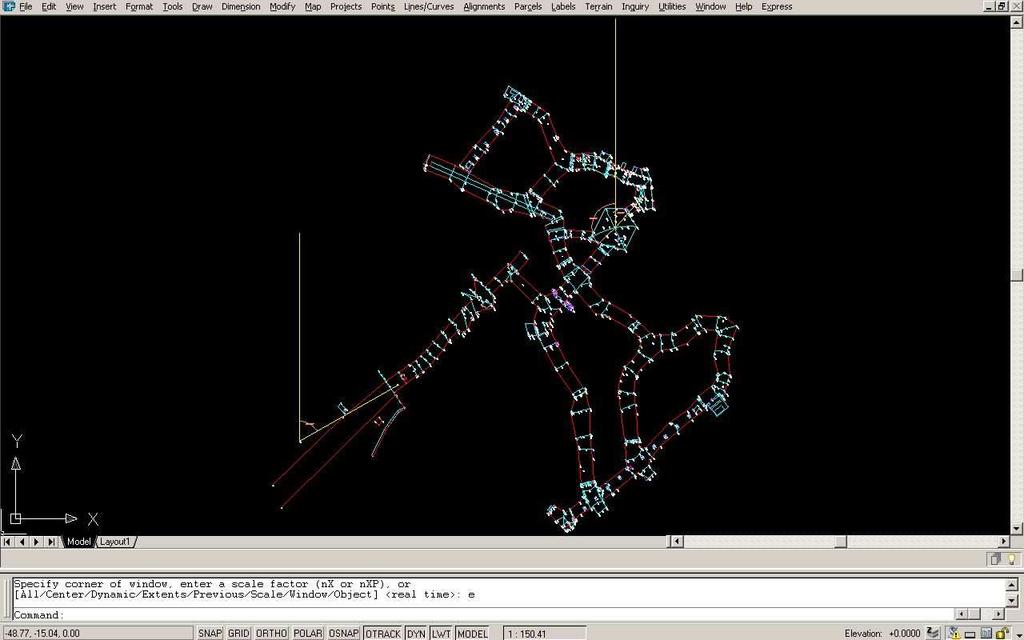Click the drawing's horizontal scrollbar left arrow
1024x640 pixels.
coord(676,541)
